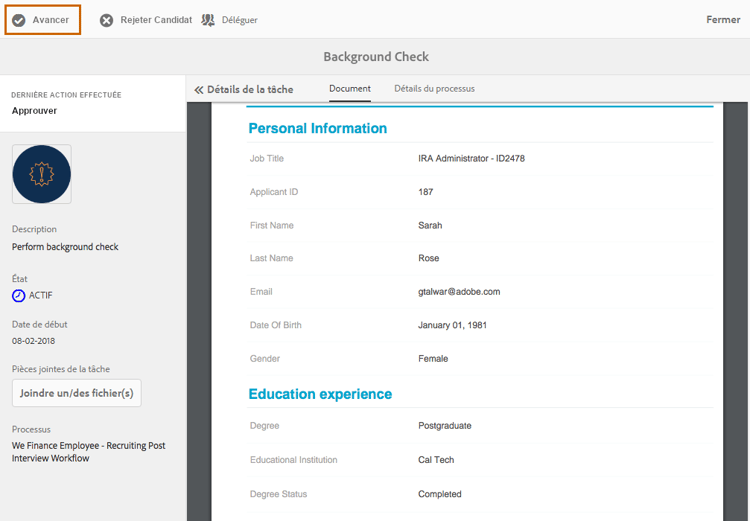The height and width of the screenshot is (521, 750).
Task: Click the Personal Information heading
Action: (x=318, y=128)
